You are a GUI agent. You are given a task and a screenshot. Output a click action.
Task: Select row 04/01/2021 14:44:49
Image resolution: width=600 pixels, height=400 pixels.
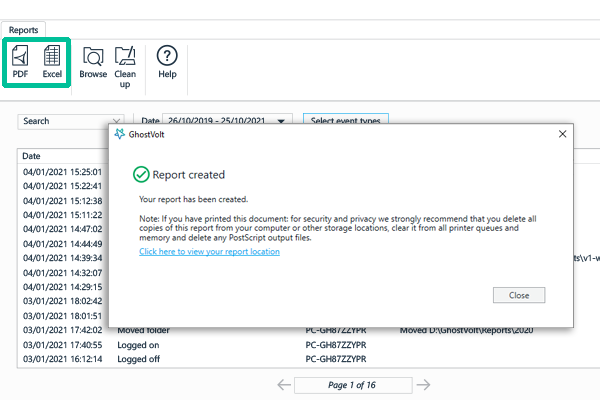[x=62, y=243]
